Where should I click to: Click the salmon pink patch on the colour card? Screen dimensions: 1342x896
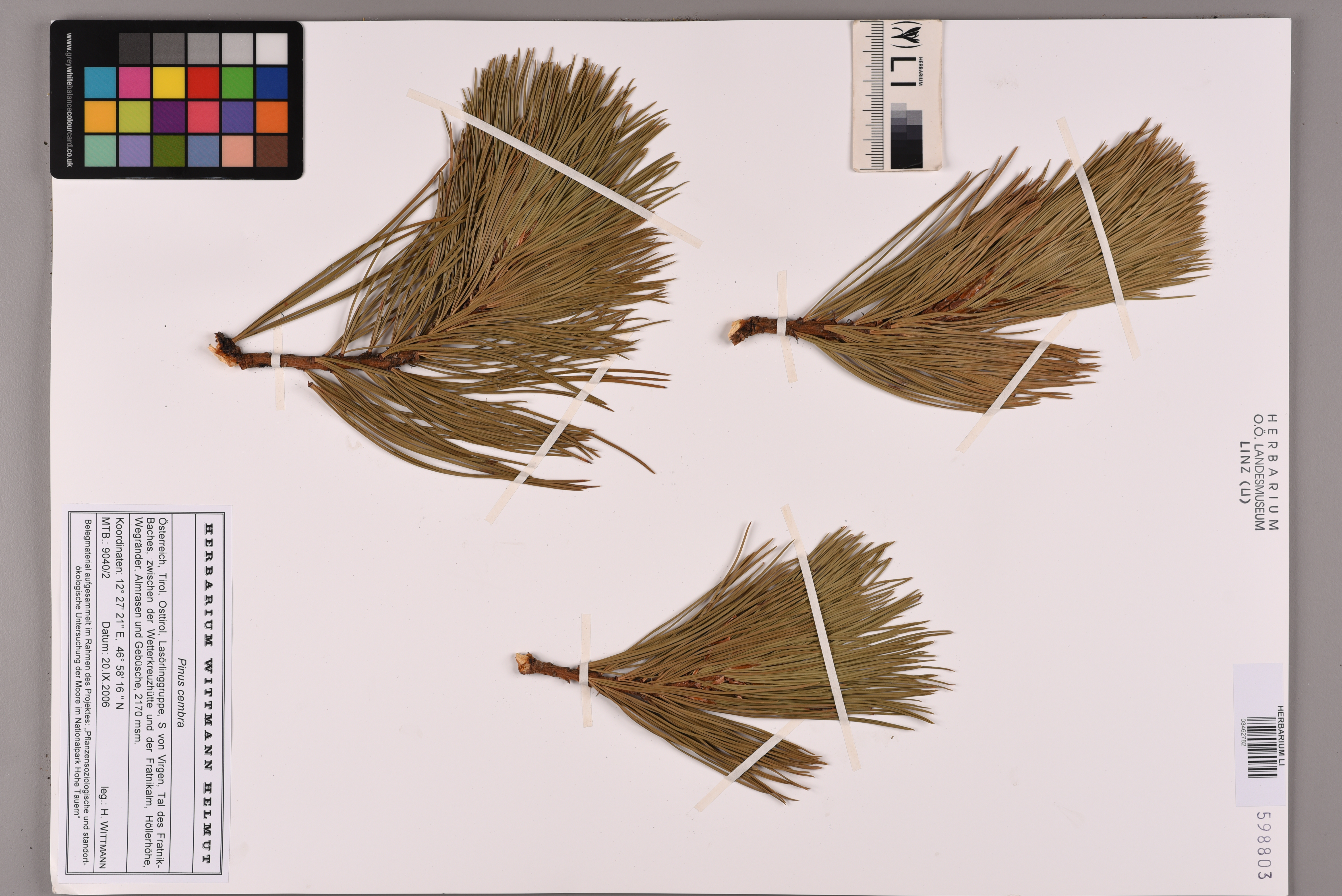coord(237,151)
